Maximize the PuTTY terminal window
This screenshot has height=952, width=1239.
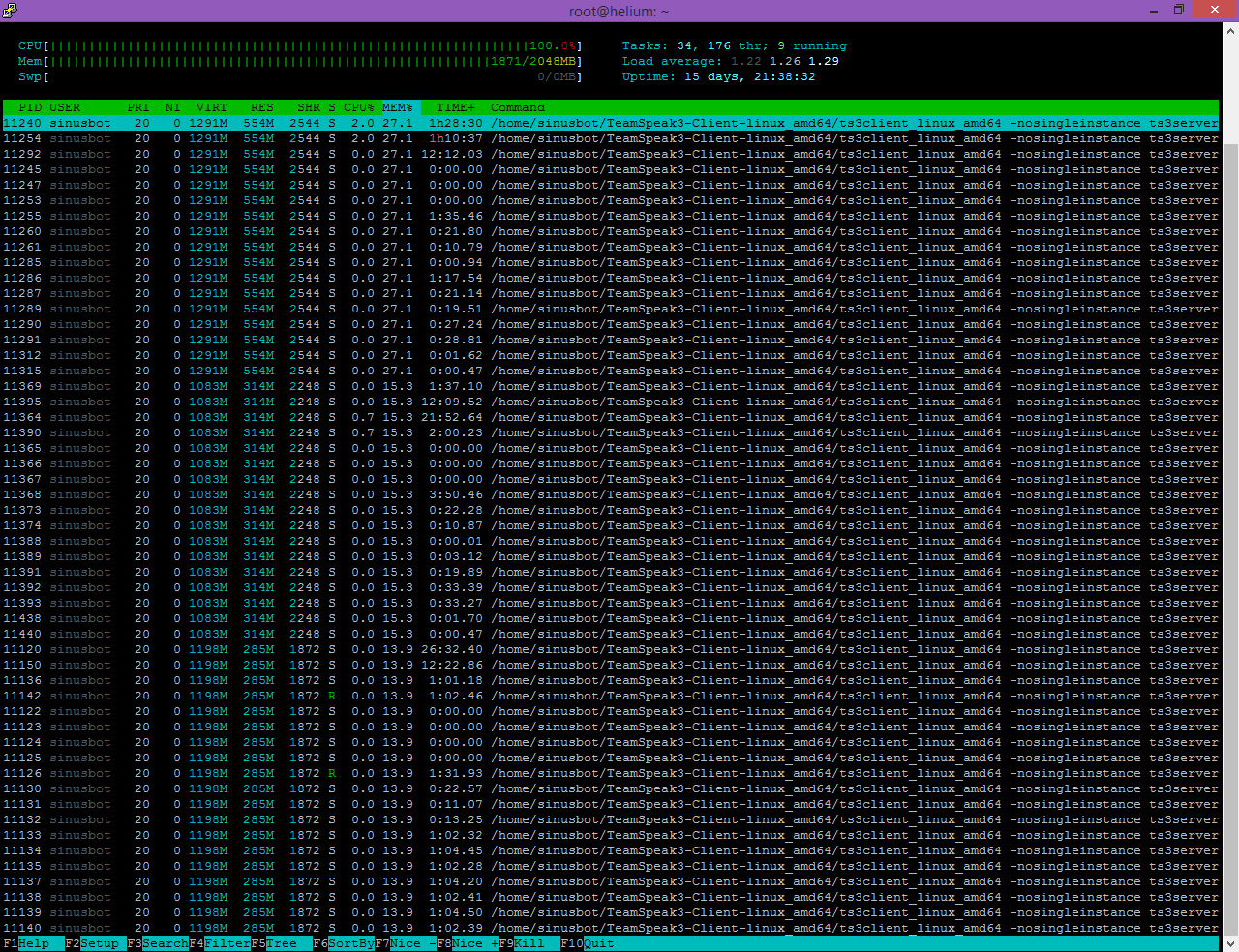tap(1179, 11)
